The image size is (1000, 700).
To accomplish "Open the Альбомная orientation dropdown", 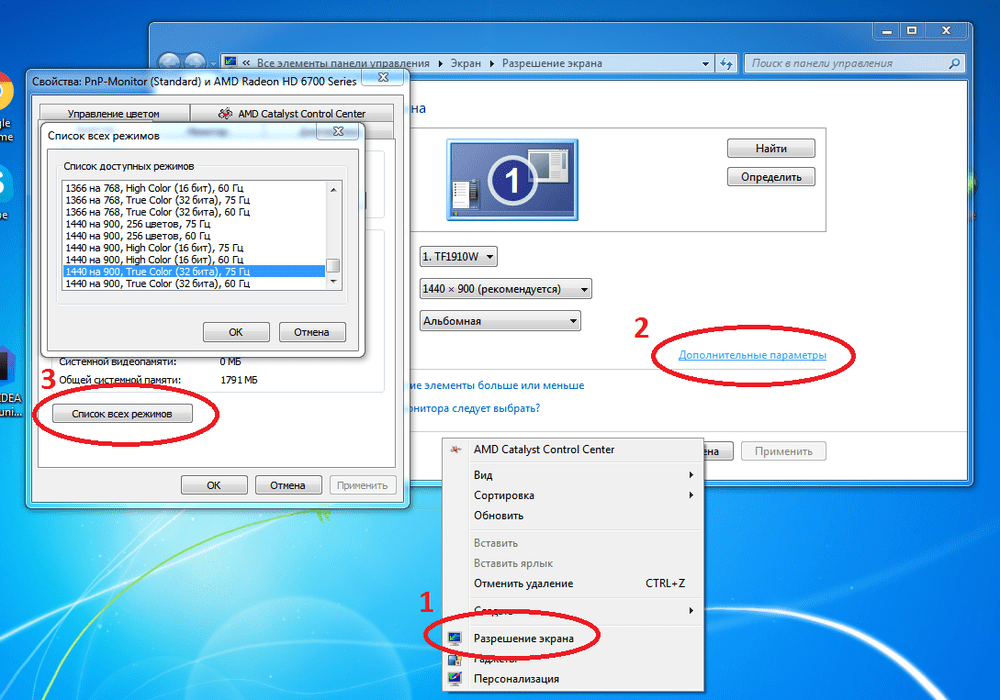I will [500, 321].
